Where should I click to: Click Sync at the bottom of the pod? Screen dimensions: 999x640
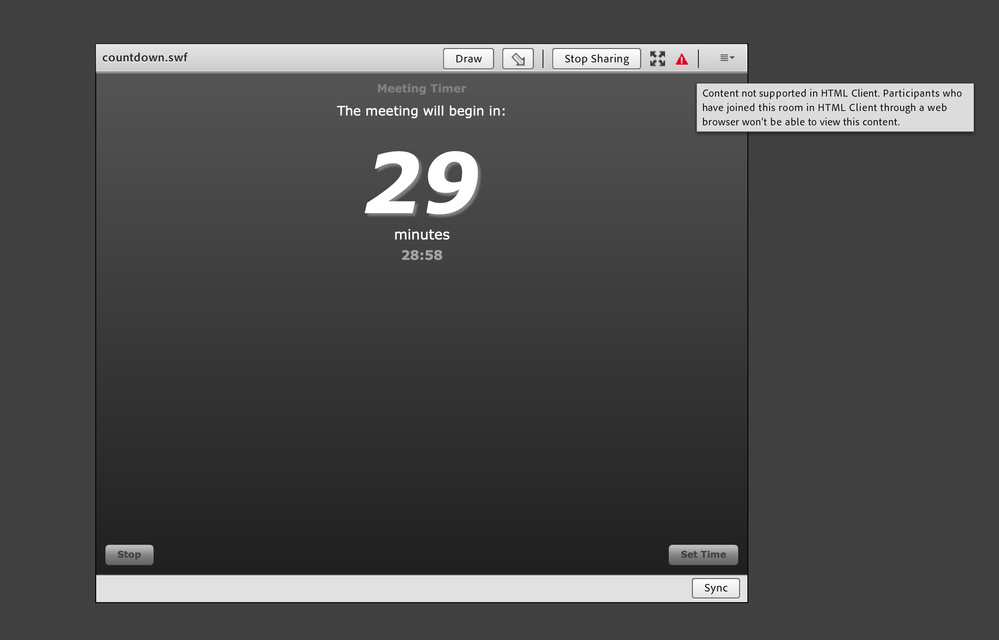click(715, 588)
